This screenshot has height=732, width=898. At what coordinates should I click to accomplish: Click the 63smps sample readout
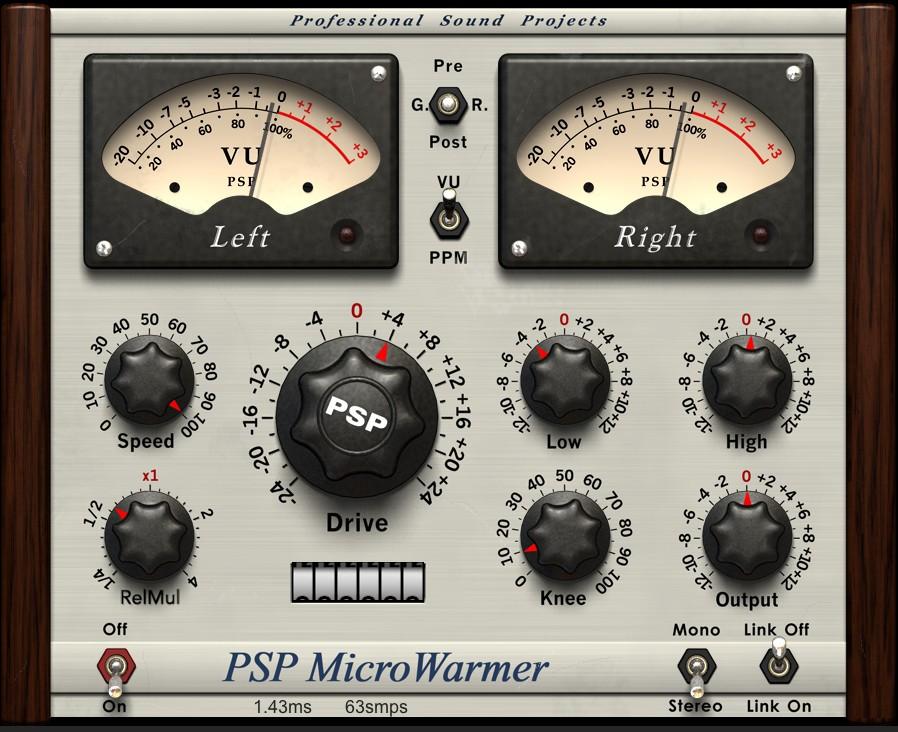point(376,707)
